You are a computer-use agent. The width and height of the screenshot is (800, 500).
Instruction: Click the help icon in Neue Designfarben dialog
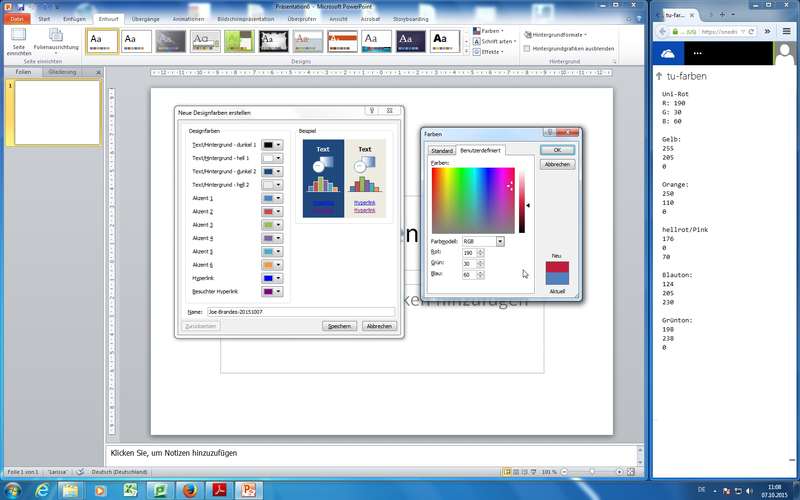371,111
